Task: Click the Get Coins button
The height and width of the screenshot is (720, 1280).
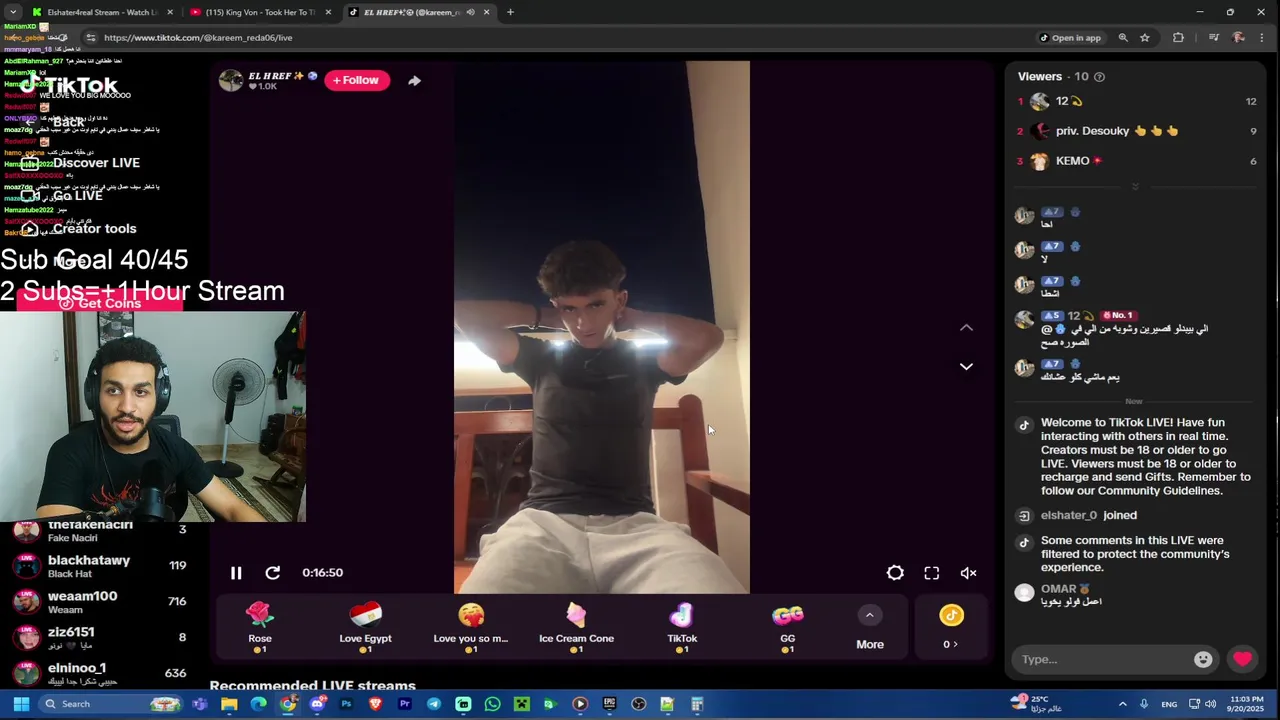Action: [x=100, y=303]
